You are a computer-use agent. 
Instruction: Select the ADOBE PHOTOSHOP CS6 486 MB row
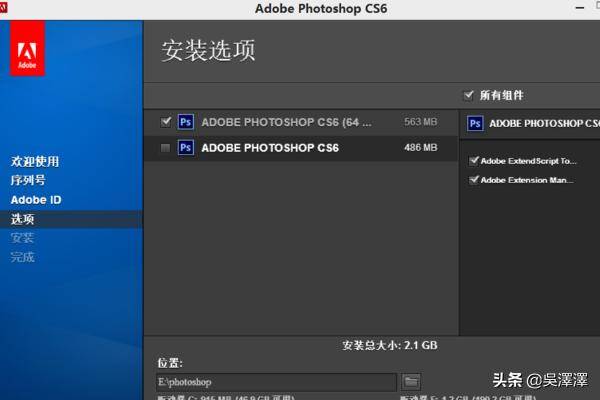(x=270, y=148)
